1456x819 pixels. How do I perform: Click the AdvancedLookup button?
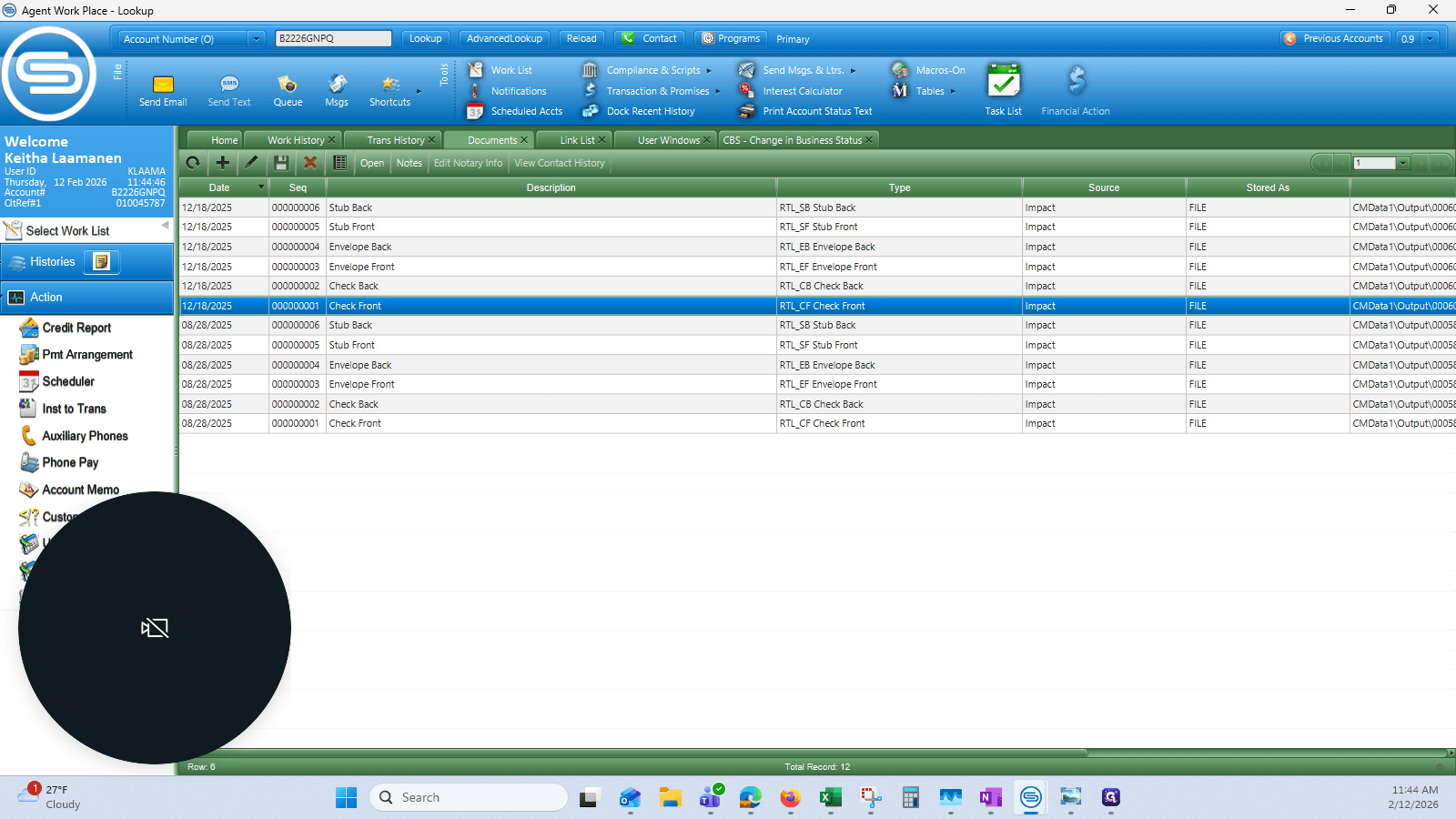[x=504, y=38]
